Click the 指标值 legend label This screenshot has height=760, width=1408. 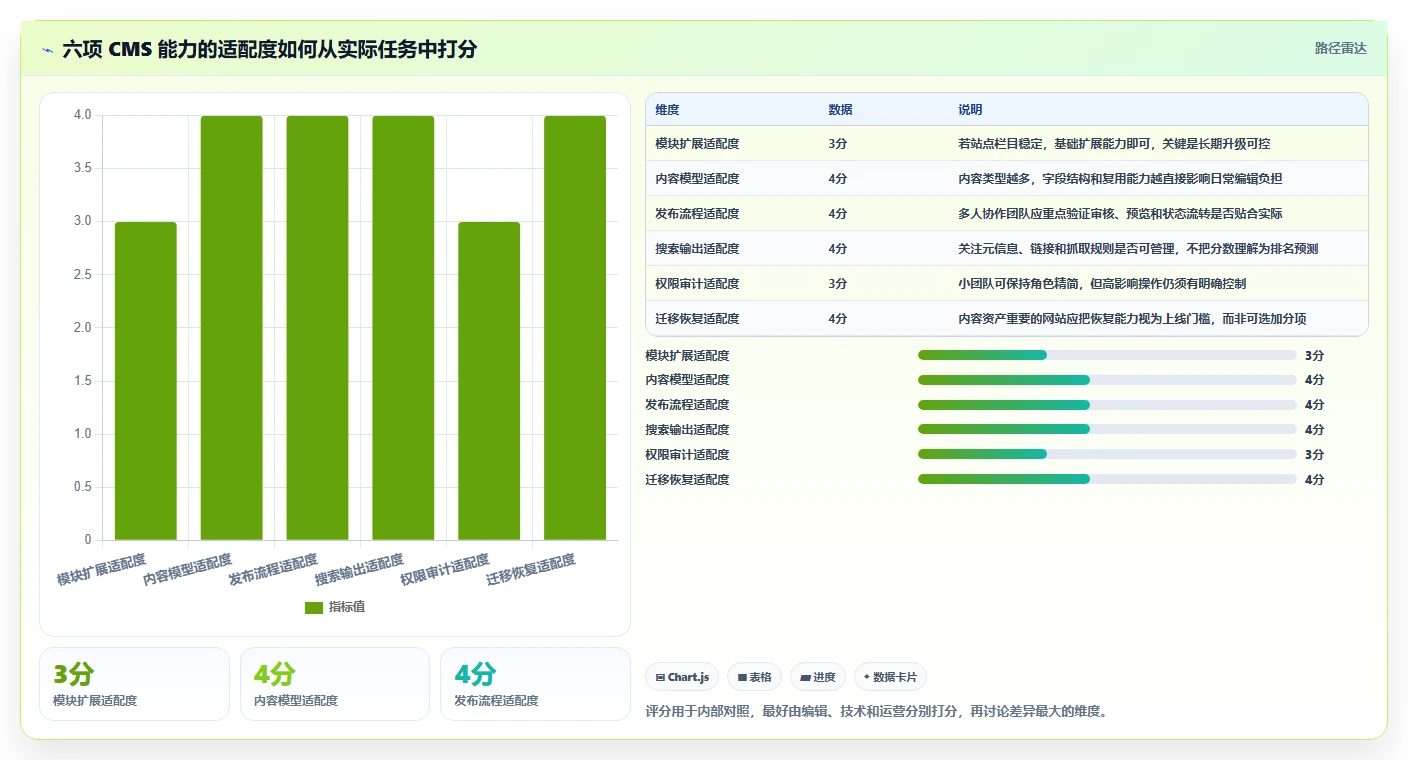347,607
